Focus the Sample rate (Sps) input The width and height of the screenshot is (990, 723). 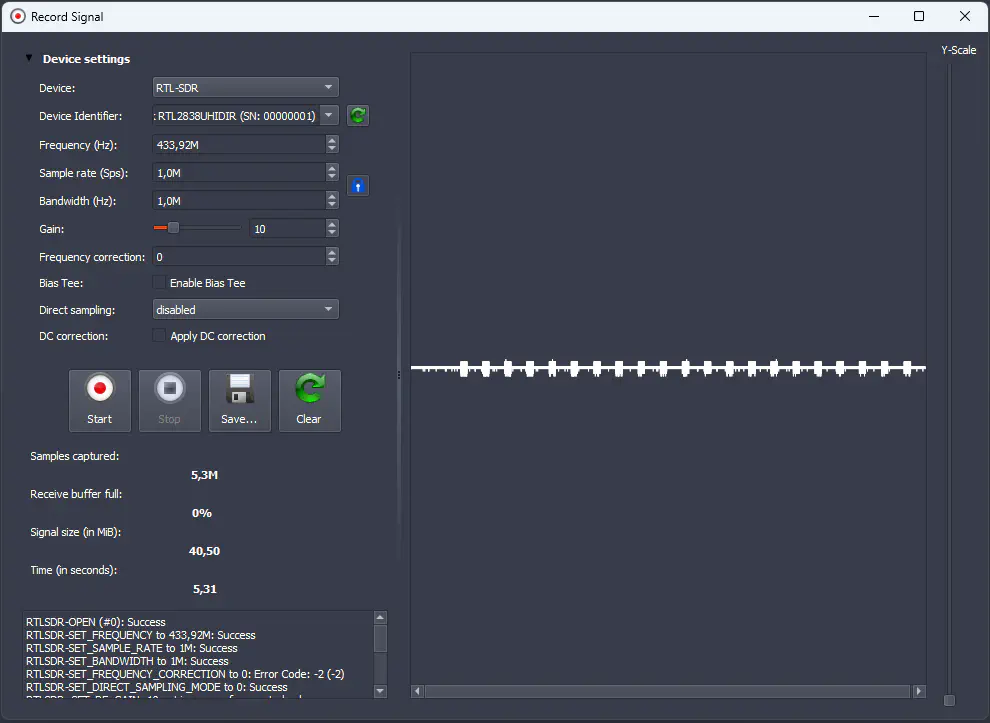click(238, 173)
